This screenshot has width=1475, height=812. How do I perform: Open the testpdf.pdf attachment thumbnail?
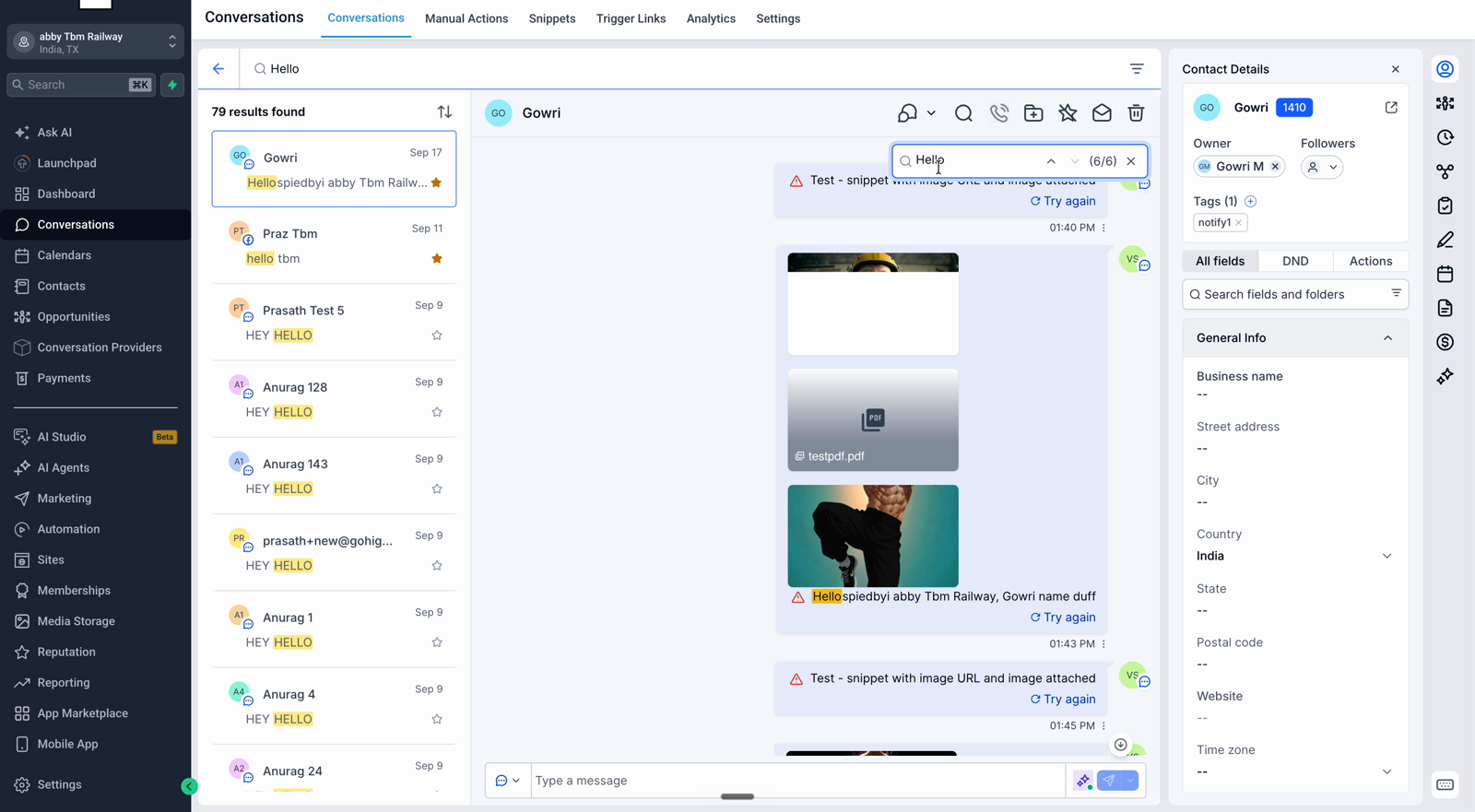click(x=873, y=420)
